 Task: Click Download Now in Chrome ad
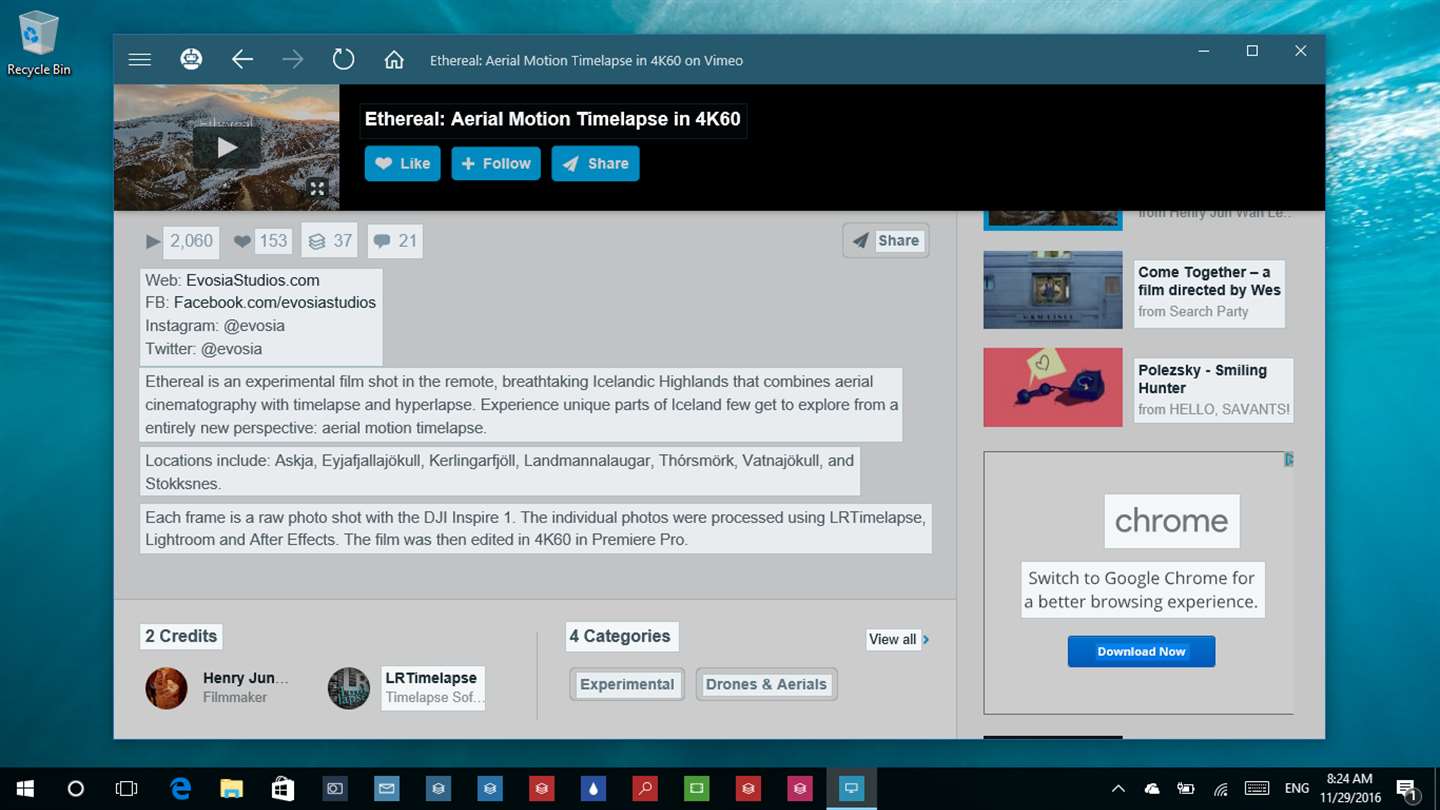[x=1141, y=651]
